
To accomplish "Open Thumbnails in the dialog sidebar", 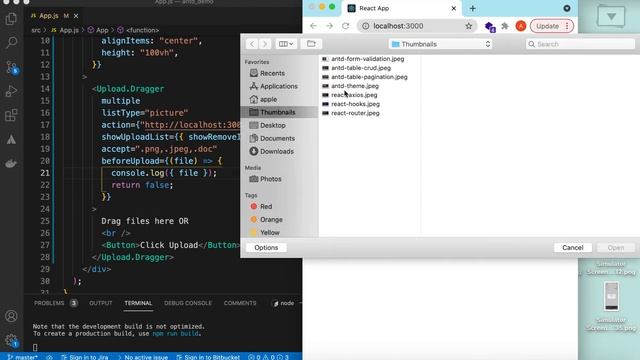I will 279,112.
